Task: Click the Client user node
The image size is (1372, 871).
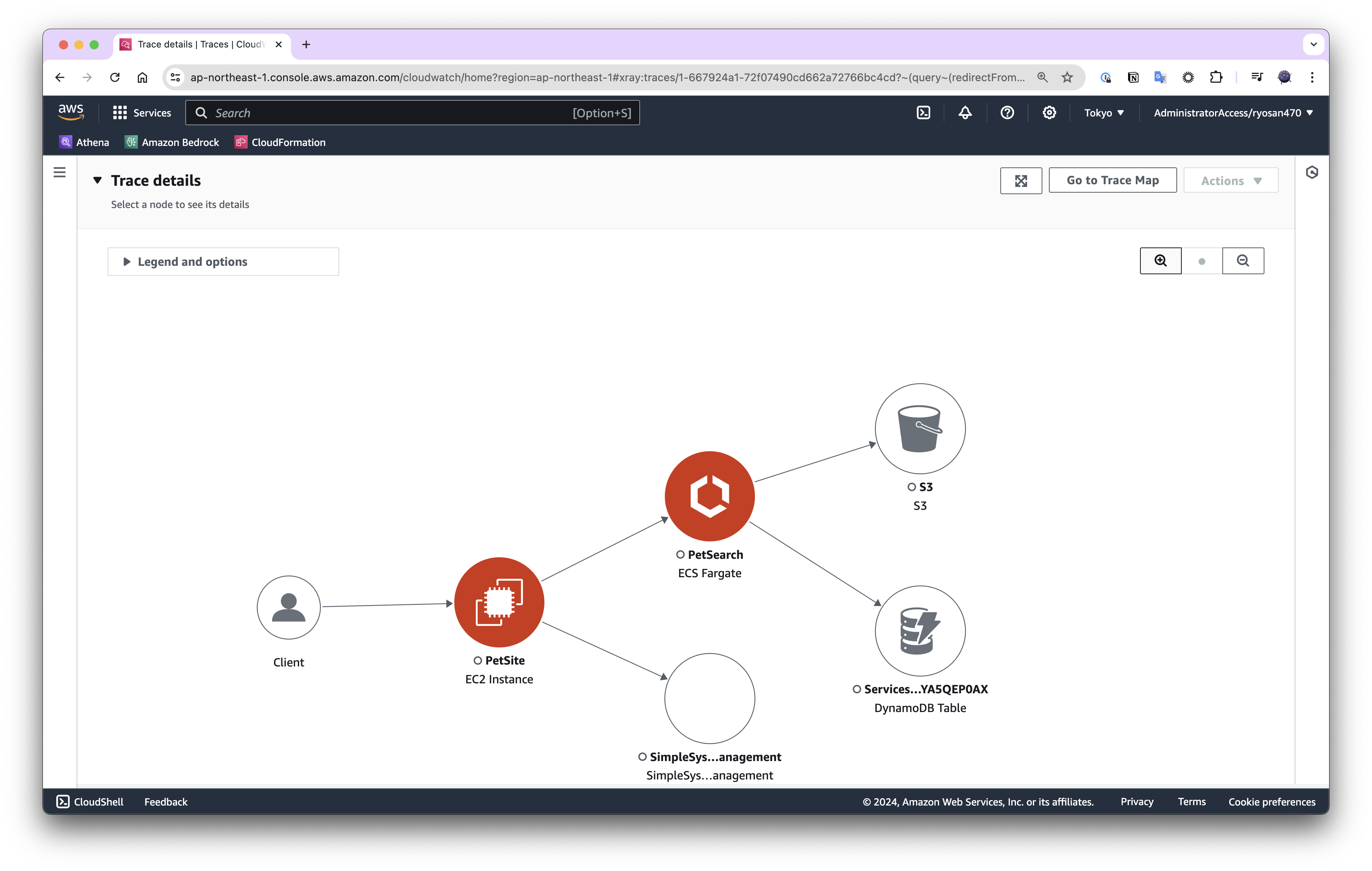Action: (288, 607)
